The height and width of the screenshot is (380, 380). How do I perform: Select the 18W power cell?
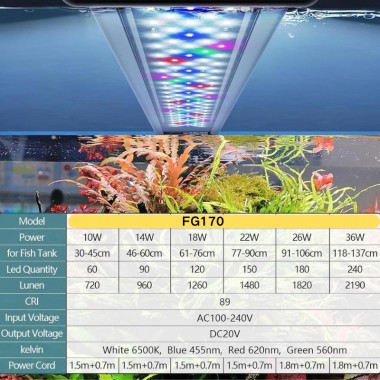[197, 237]
